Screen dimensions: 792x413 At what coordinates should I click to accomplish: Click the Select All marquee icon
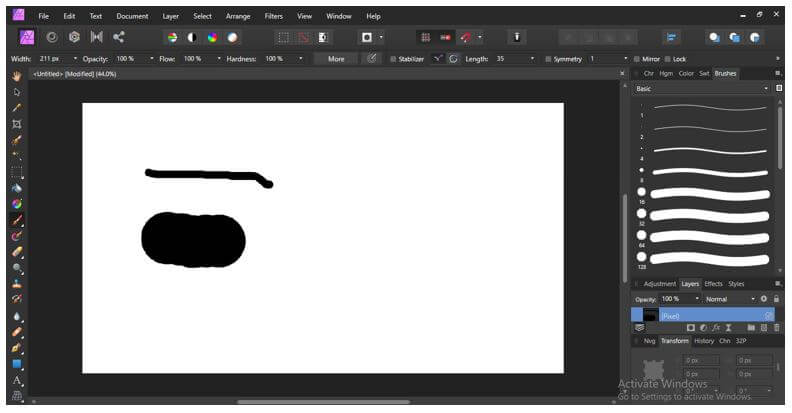[284, 37]
